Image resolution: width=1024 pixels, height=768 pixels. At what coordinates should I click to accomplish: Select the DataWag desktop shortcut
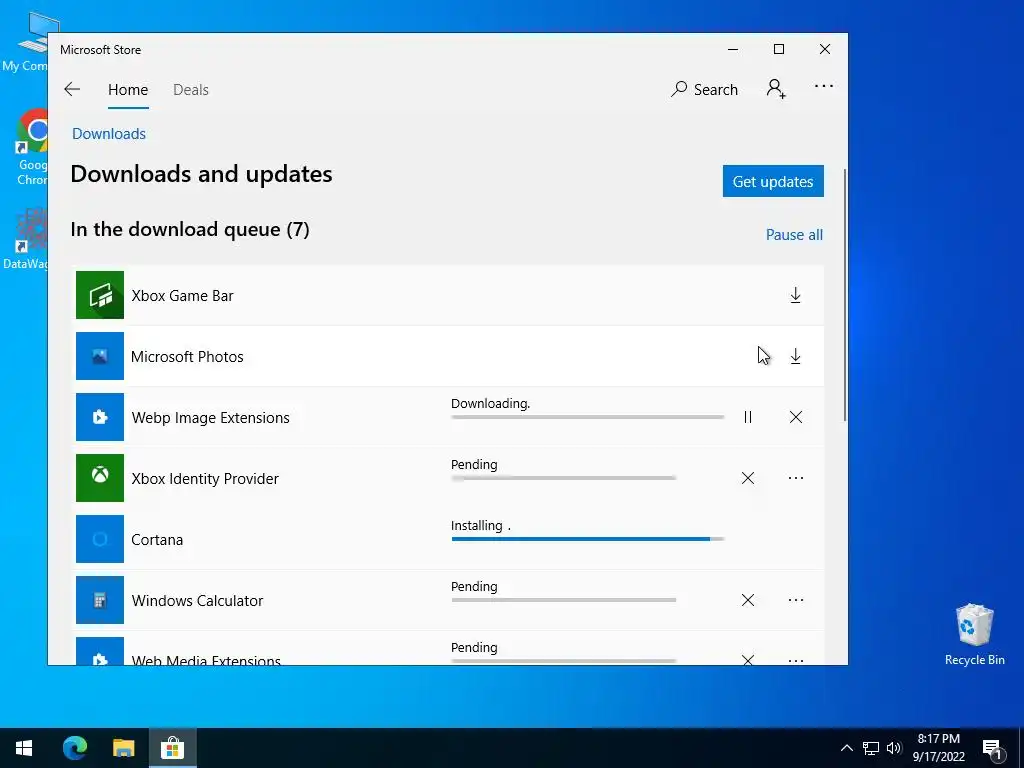tap(27, 239)
